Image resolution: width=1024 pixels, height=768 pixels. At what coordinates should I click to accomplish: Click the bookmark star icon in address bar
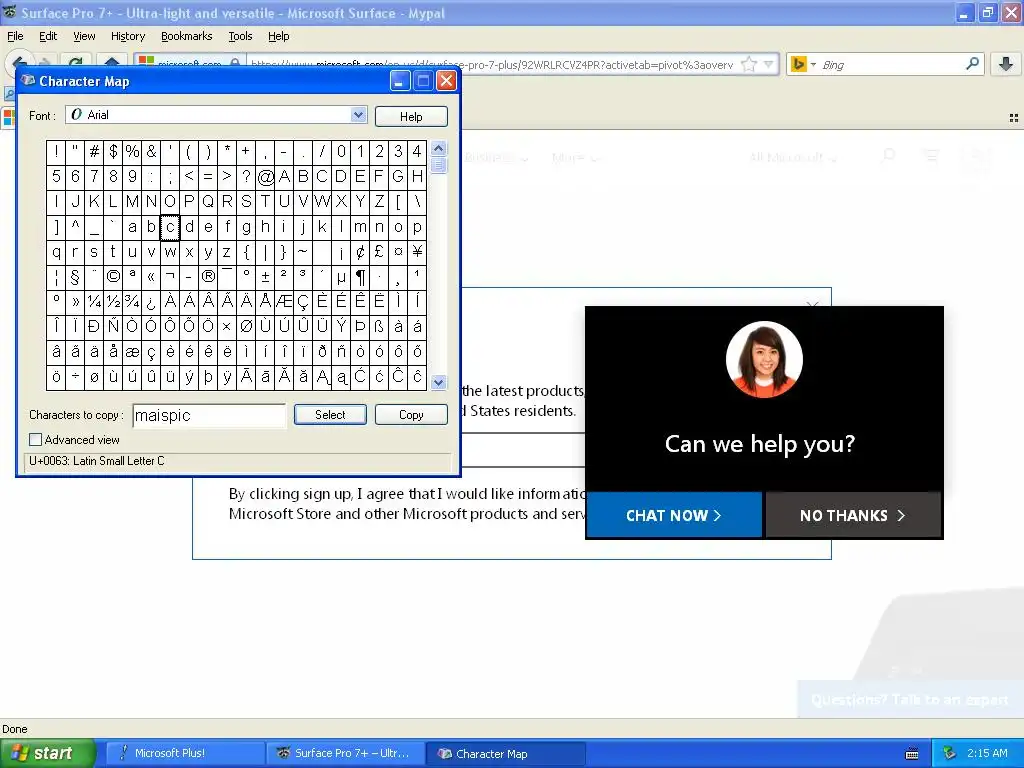coord(749,64)
